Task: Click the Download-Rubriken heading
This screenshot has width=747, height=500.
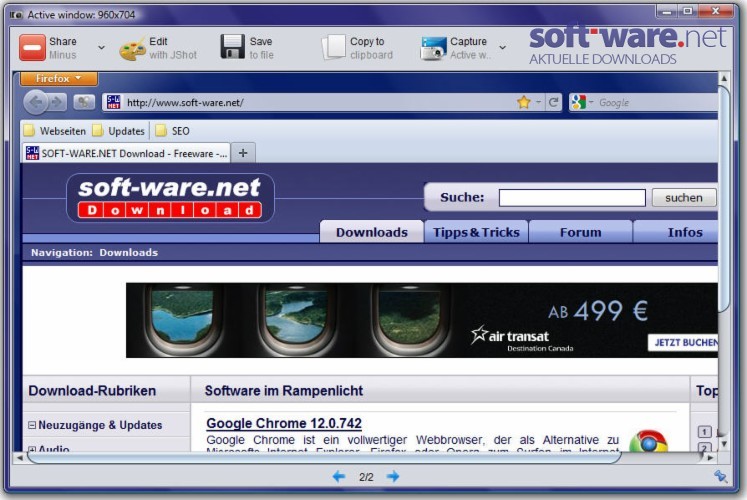Action: pos(92,390)
